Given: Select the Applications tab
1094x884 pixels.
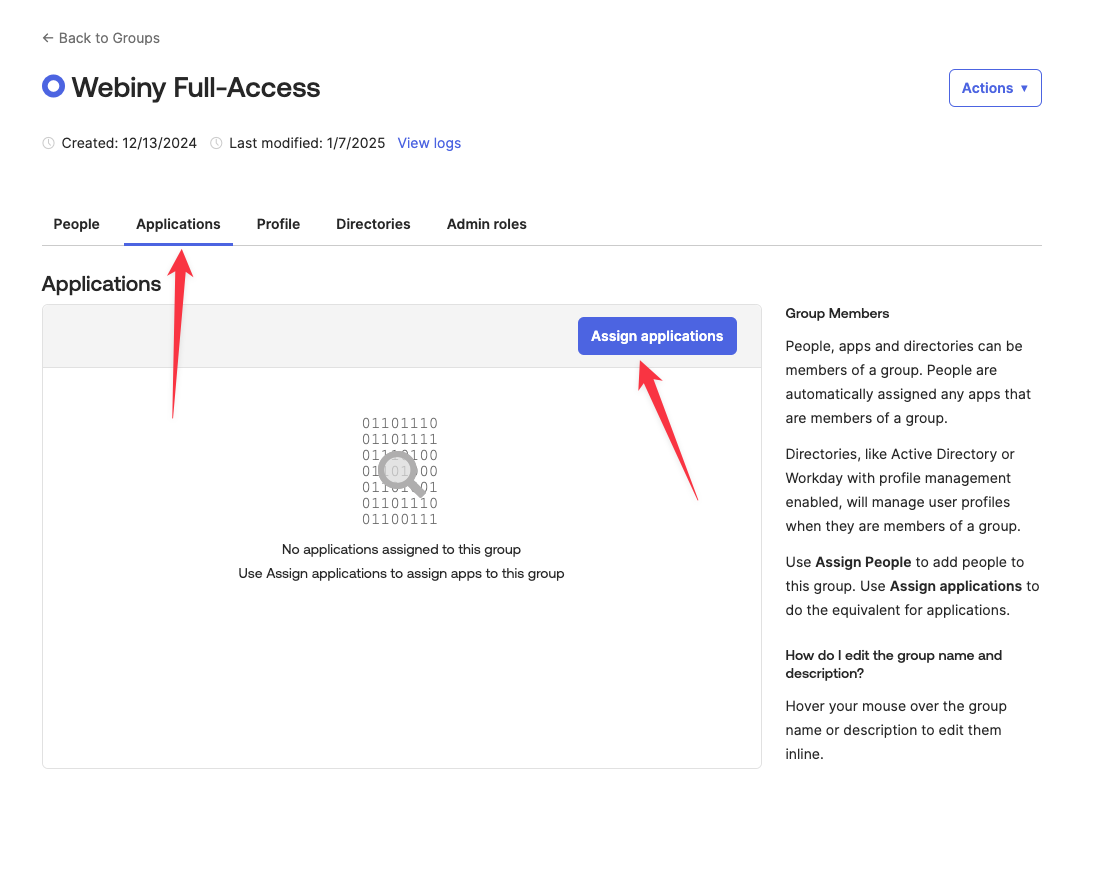Looking at the screenshot, I should pyautogui.click(x=178, y=224).
